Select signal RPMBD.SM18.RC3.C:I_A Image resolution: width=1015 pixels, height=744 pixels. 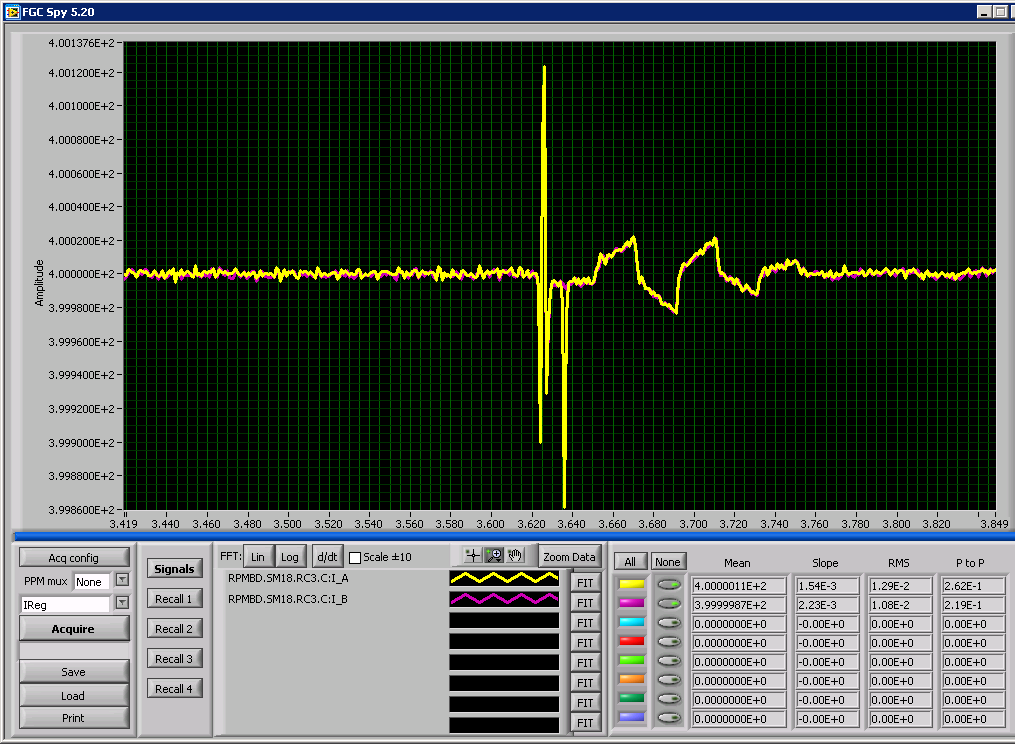[x=288, y=578]
